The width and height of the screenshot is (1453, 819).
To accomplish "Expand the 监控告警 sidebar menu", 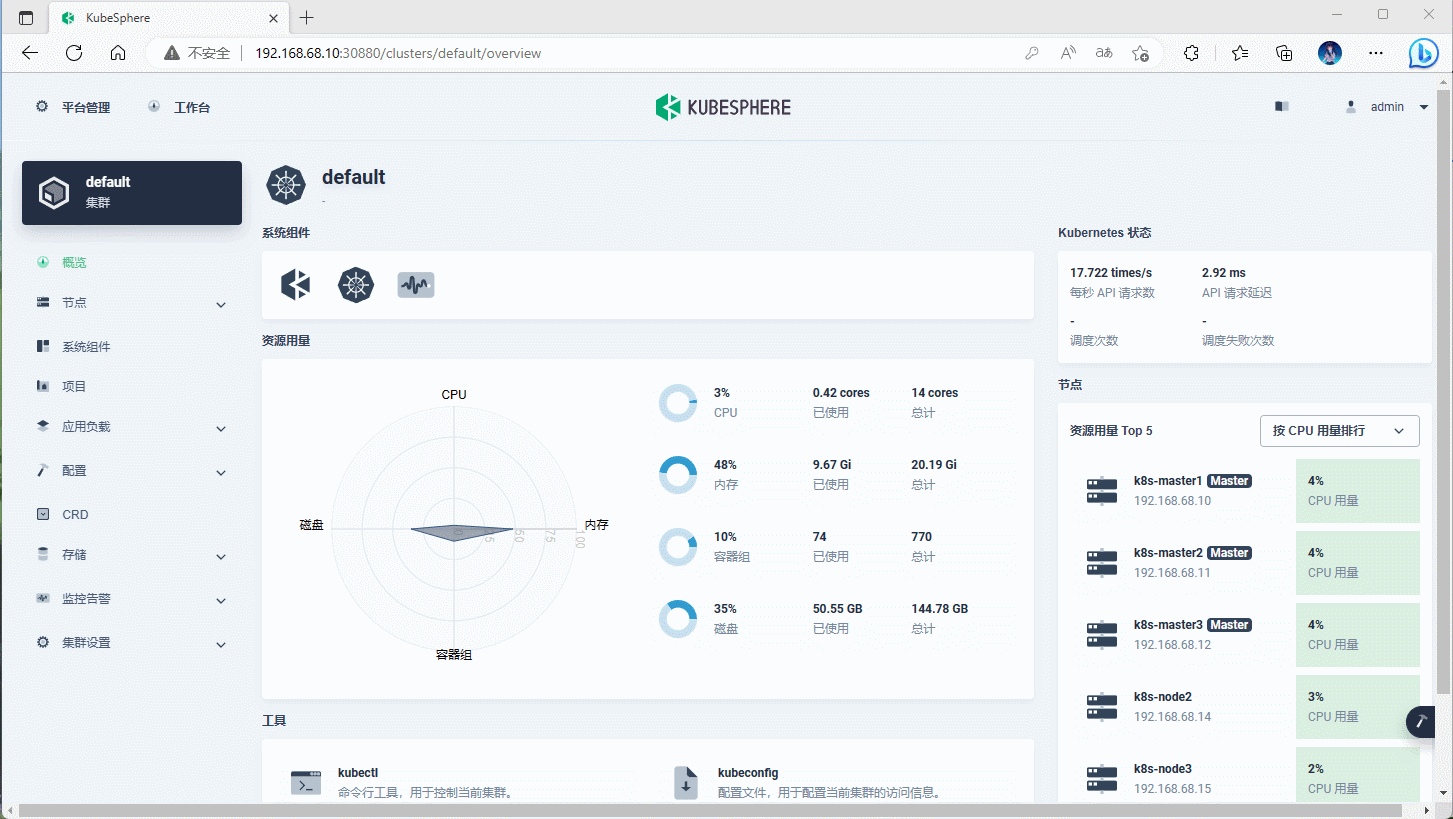I will [x=221, y=601].
